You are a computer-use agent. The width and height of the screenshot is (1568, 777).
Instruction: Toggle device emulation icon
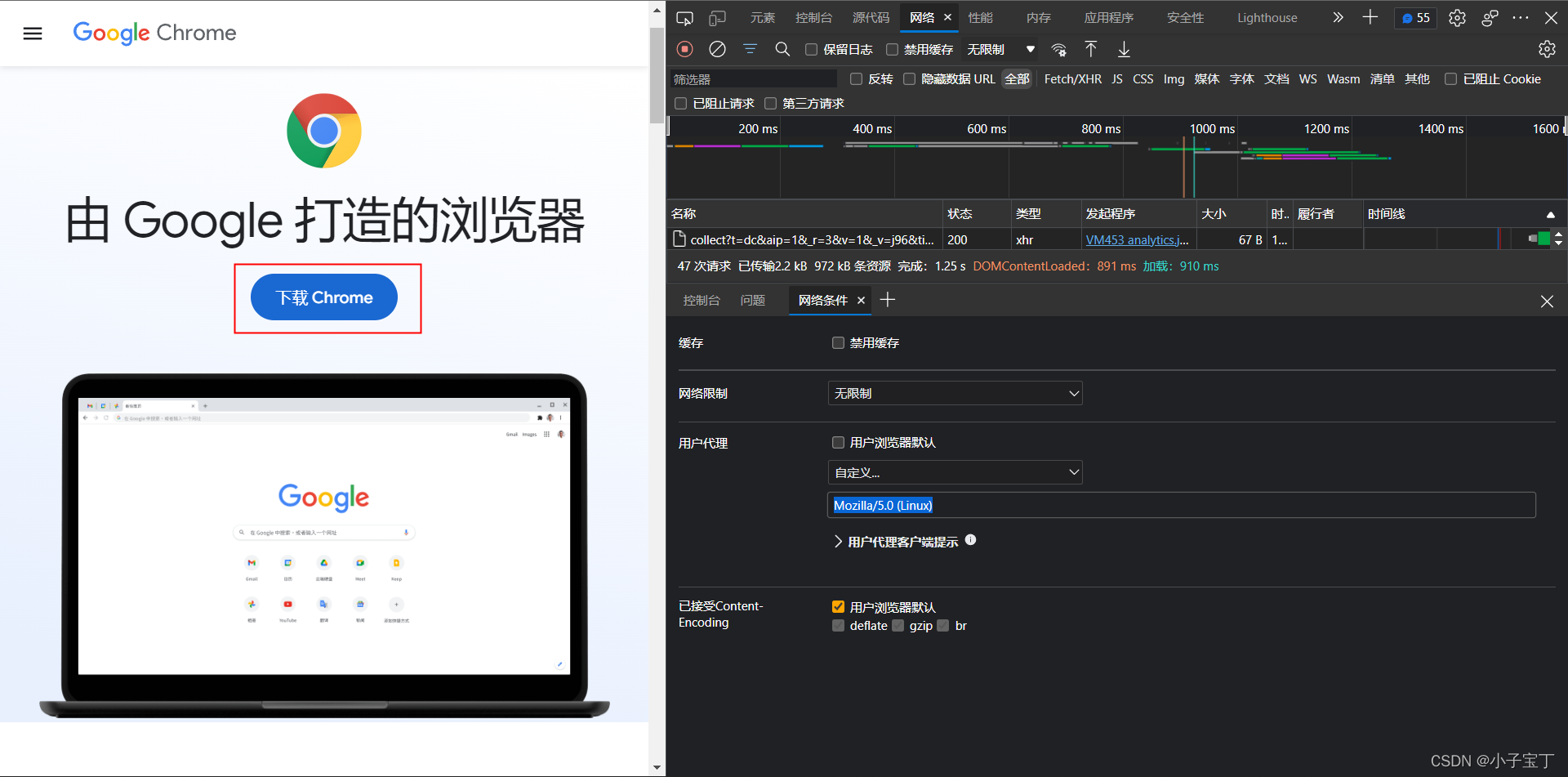(x=717, y=18)
